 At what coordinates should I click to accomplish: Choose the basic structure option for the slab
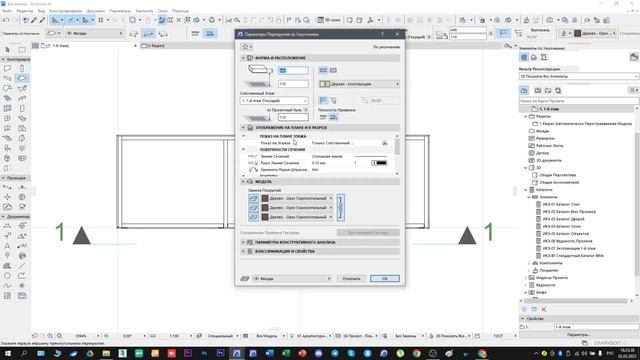pyautogui.click(x=323, y=70)
